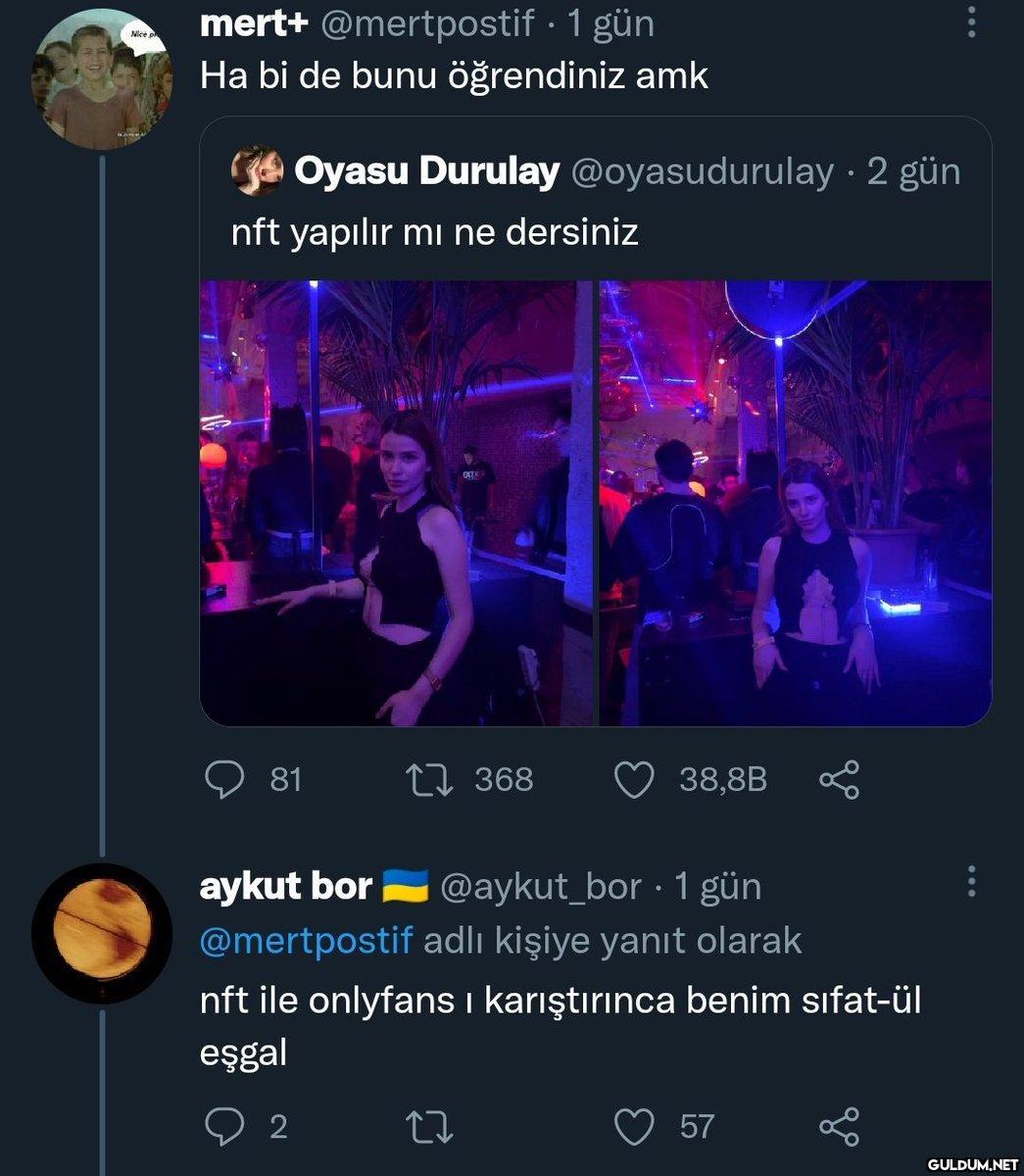Share mert+'s tweet via share icon
This screenshot has height=1176, width=1024.
[839, 779]
